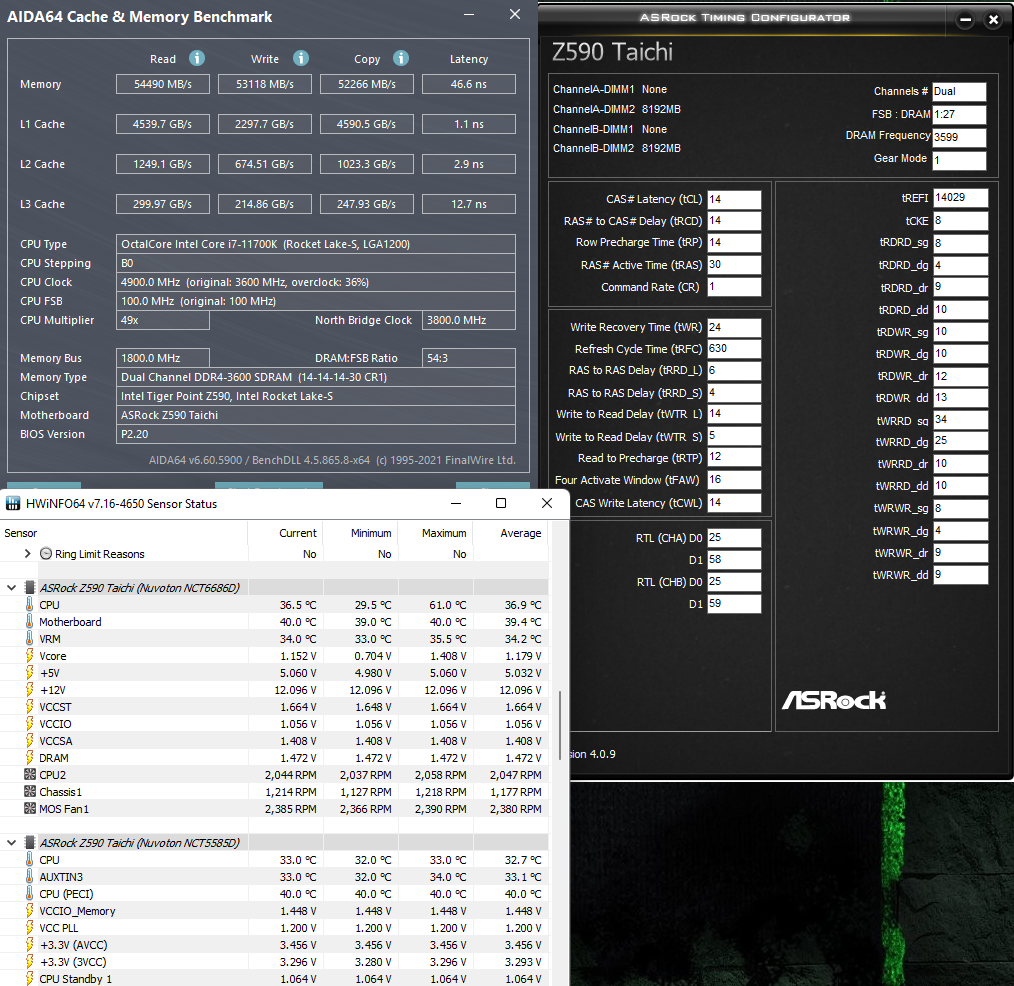Click the voltage icon next to +12V
Image resolution: width=1014 pixels, height=986 pixels.
30,689
